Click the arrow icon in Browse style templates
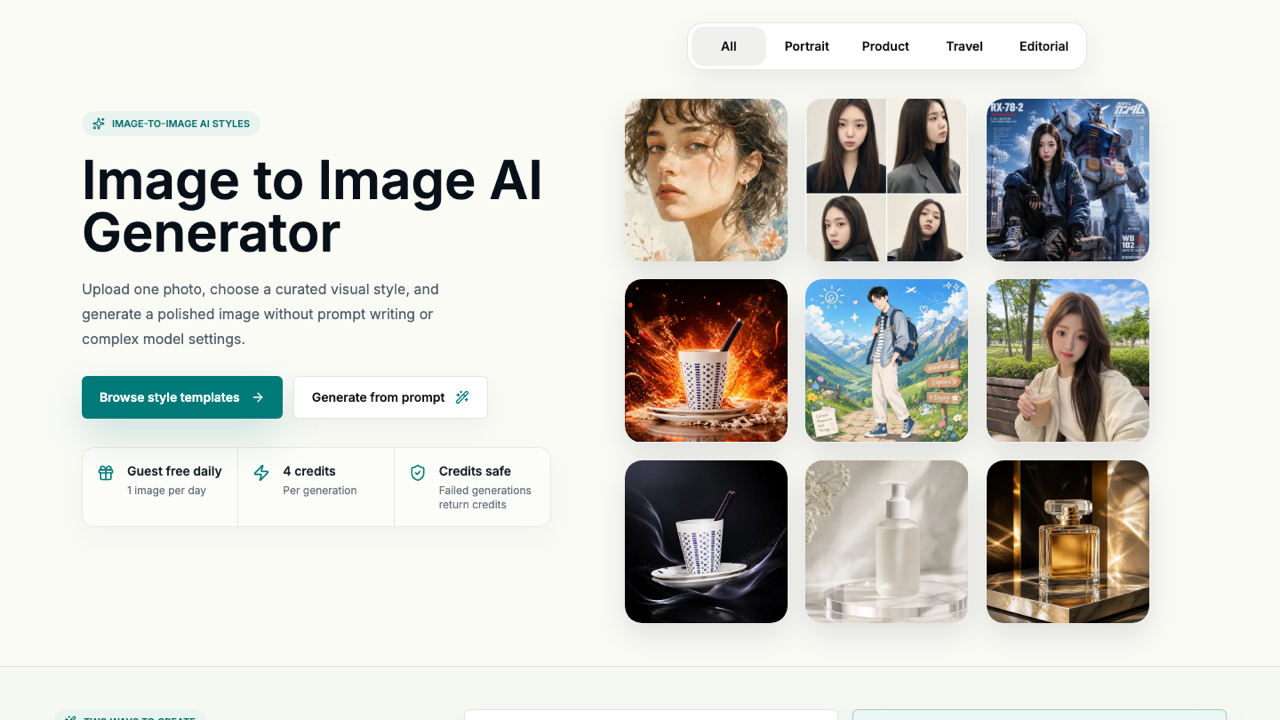The width and height of the screenshot is (1280, 720). pos(258,397)
